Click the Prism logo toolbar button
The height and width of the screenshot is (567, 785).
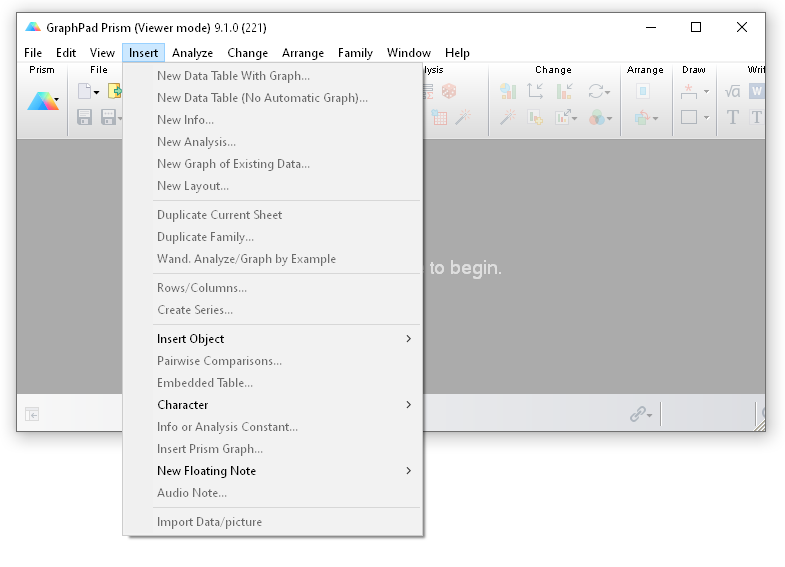(41, 101)
